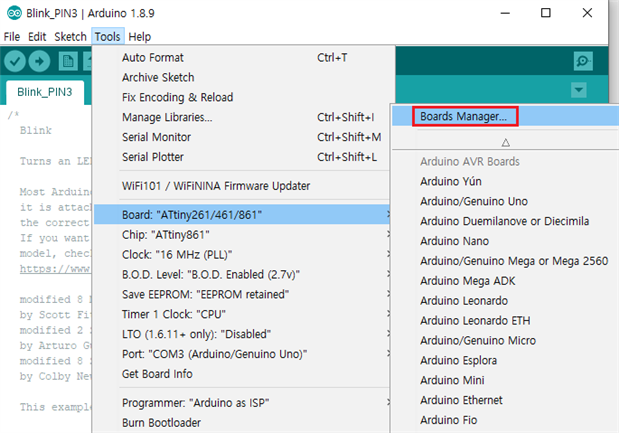Click the scroll-up triangle in boards list
Image resolution: width=619 pixels, height=433 pixels.
(x=506, y=142)
